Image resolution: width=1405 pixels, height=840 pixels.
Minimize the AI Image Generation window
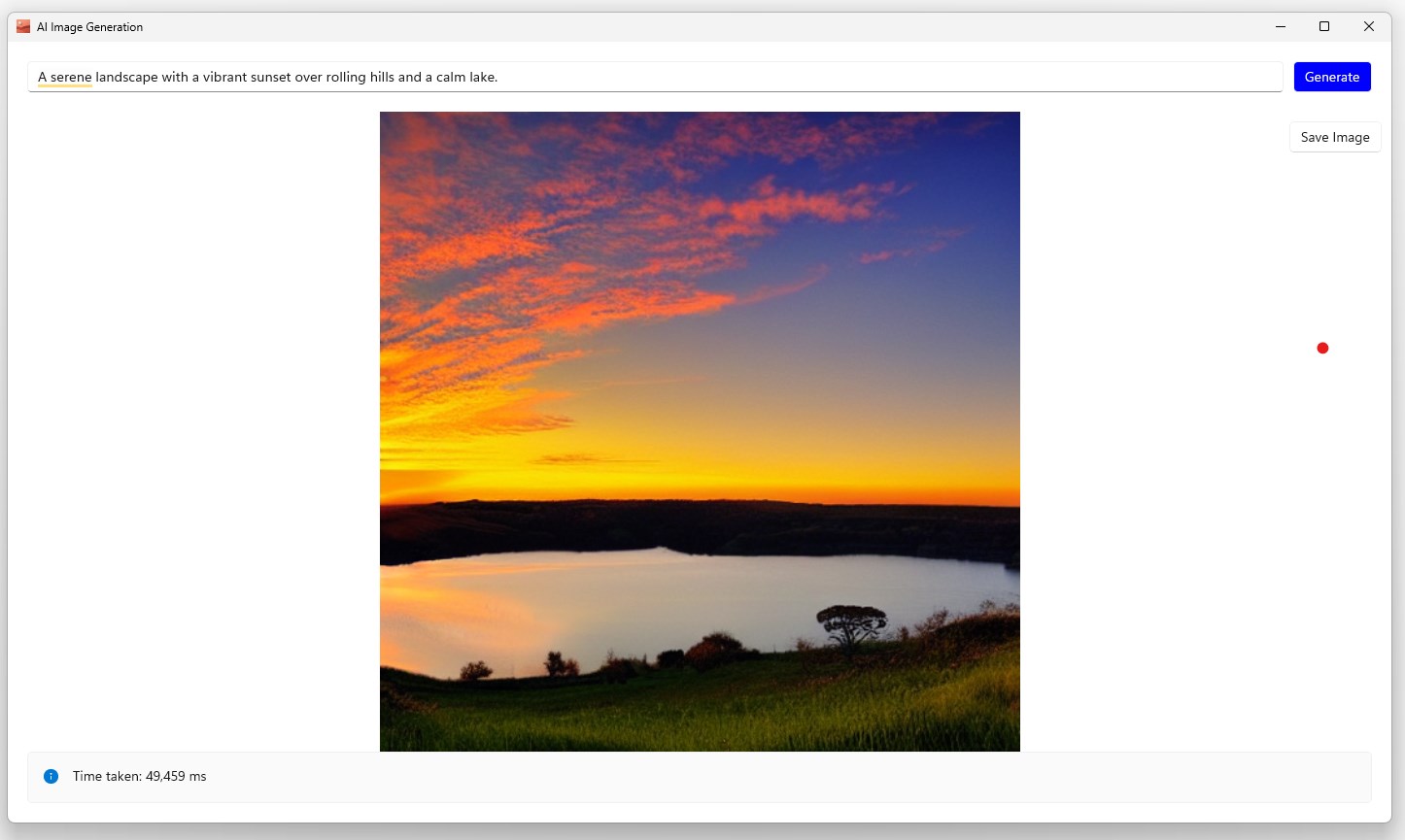point(1280,26)
